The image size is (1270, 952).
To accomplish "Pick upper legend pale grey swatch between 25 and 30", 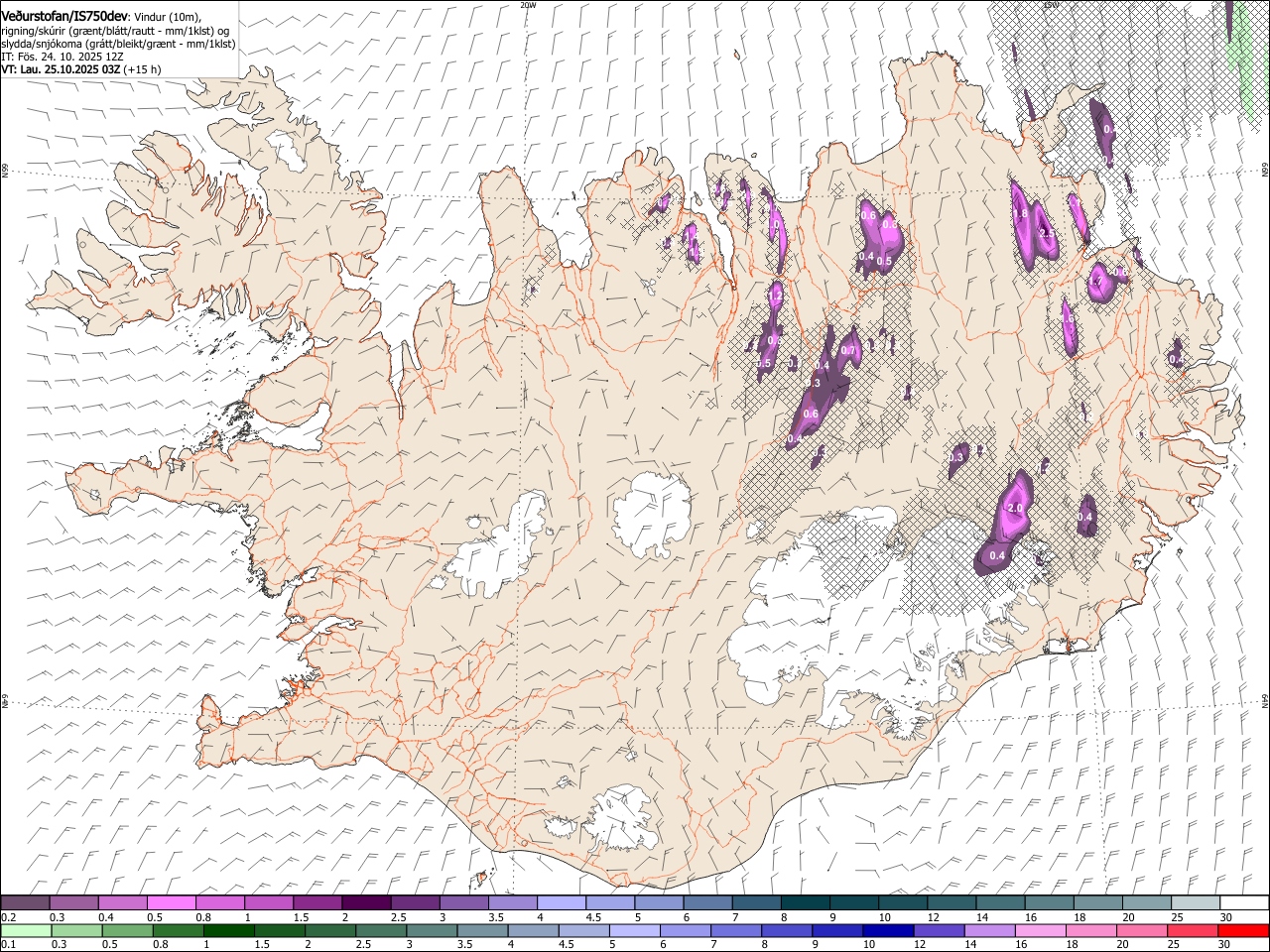I will tap(1196, 902).
